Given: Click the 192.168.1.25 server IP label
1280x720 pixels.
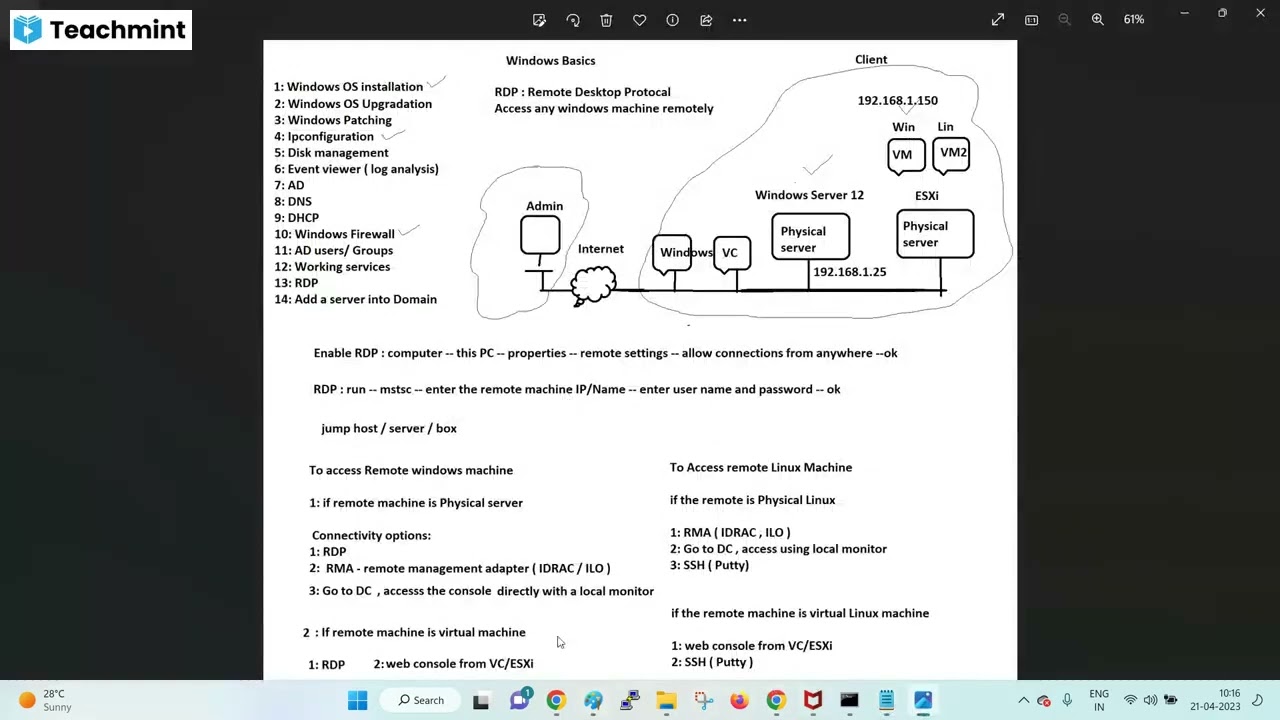Looking at the screenshot, I should click(x=849, y=272).
